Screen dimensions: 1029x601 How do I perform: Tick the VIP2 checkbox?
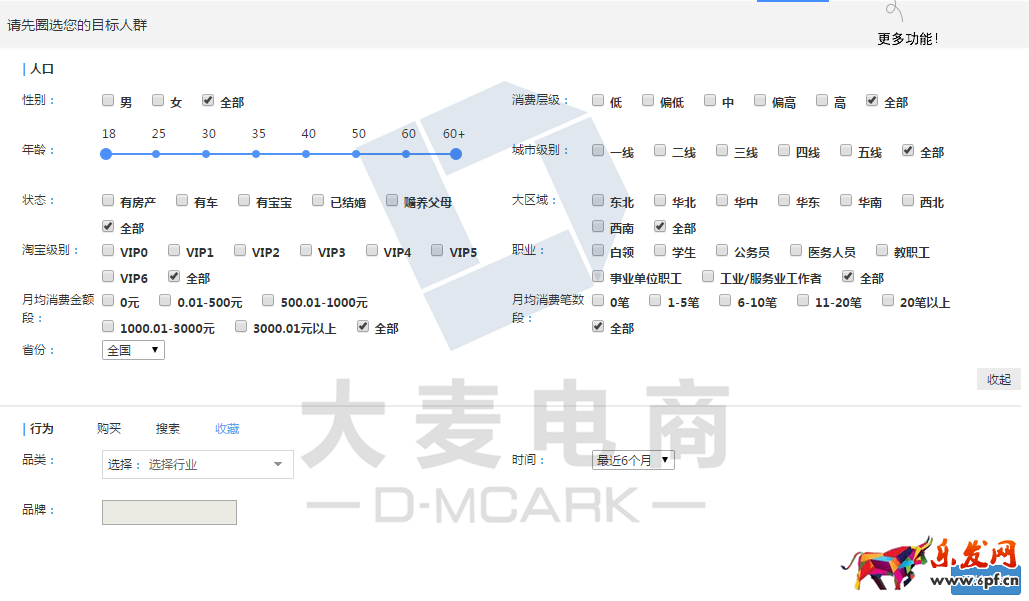(x=240, y=250)
